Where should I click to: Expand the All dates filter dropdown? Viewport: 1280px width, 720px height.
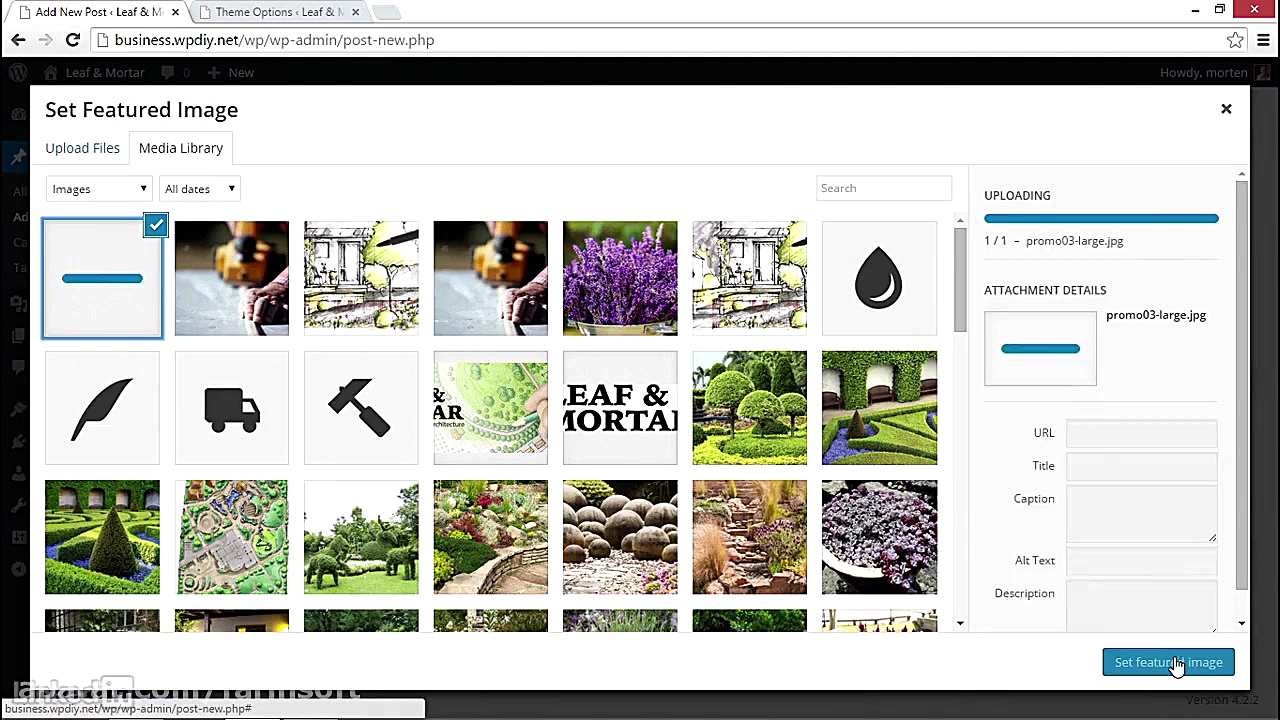click(200, 189)
